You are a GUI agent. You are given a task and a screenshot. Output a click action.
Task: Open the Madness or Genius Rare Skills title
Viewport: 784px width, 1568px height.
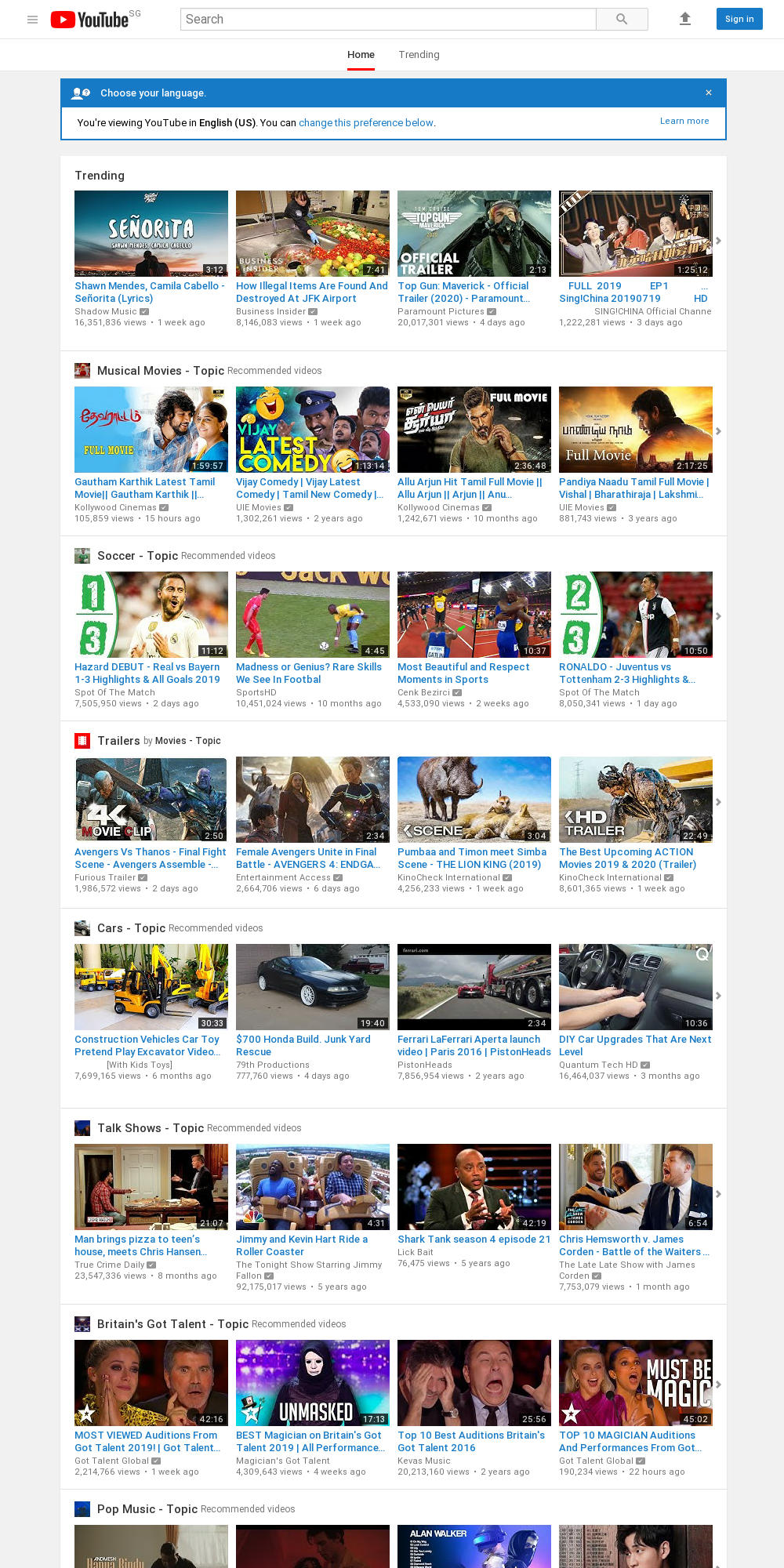pyautogui.click(x=309, y=673)
